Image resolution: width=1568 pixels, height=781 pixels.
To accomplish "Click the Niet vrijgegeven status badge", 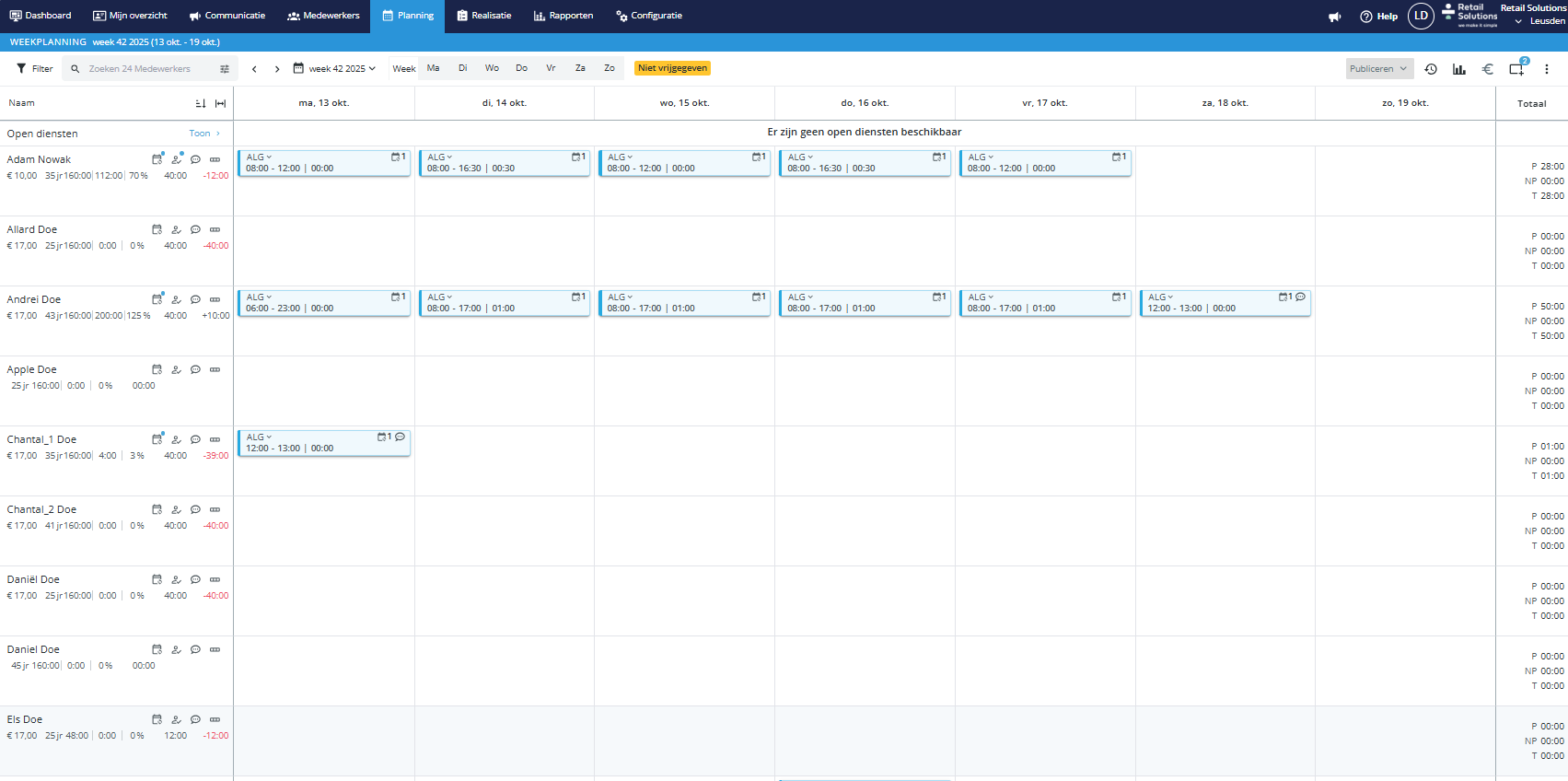I will pyautogui.click(x=673, y=68).
